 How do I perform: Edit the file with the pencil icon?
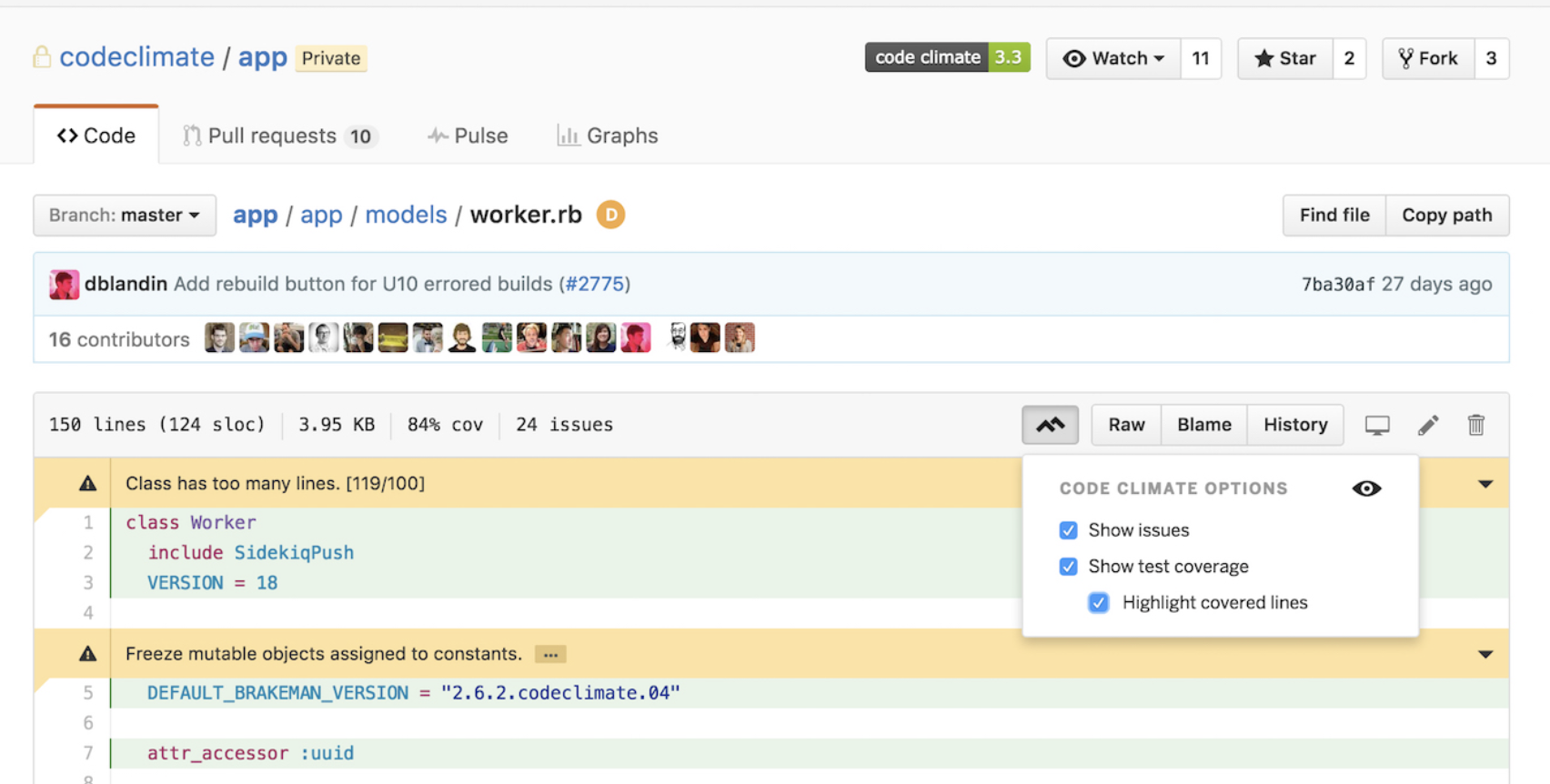tap(1428, 425)
